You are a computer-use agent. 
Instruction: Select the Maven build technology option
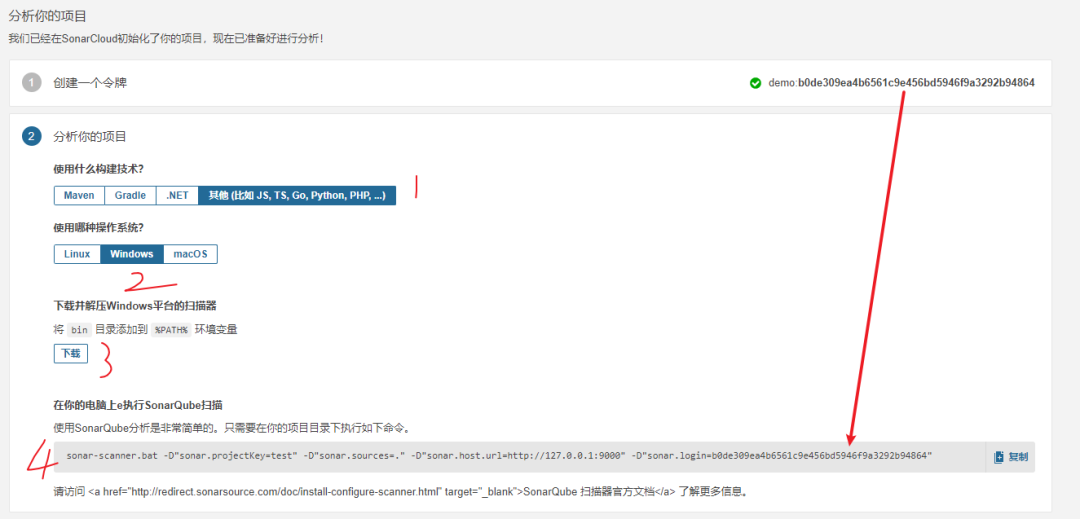coord(79,195)
